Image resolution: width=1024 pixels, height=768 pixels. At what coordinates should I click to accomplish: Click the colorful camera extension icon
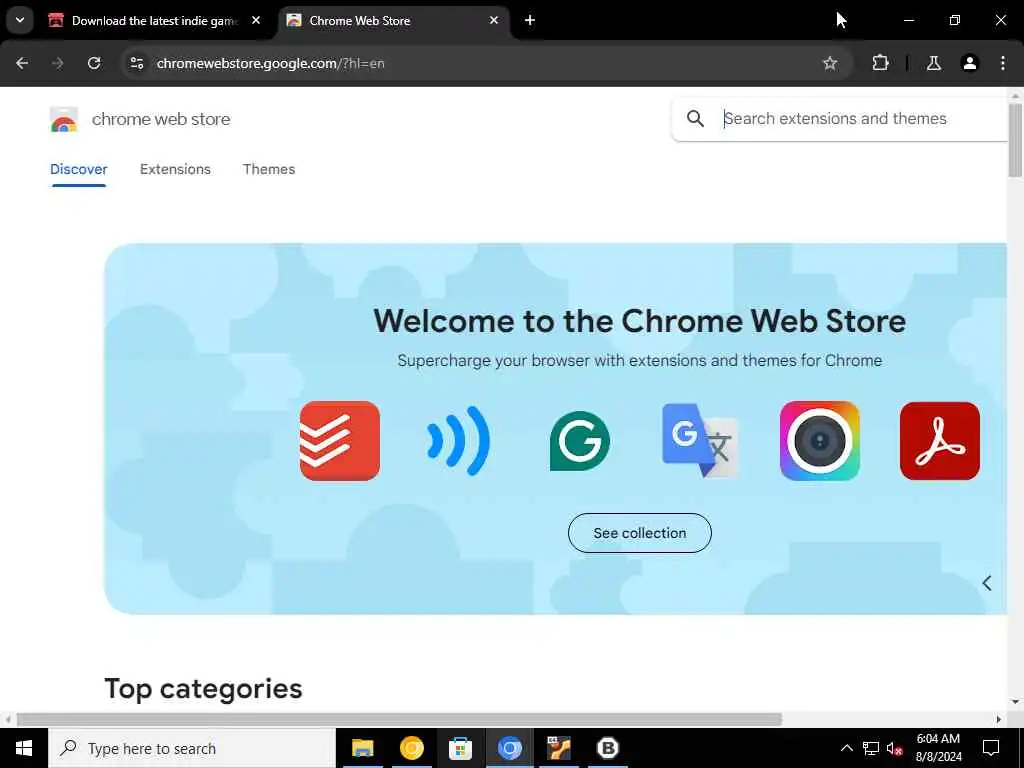(820, 441)
